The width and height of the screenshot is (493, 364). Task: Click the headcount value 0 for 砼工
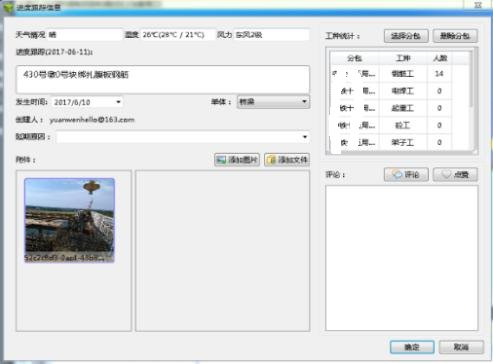tap(439, 126)
